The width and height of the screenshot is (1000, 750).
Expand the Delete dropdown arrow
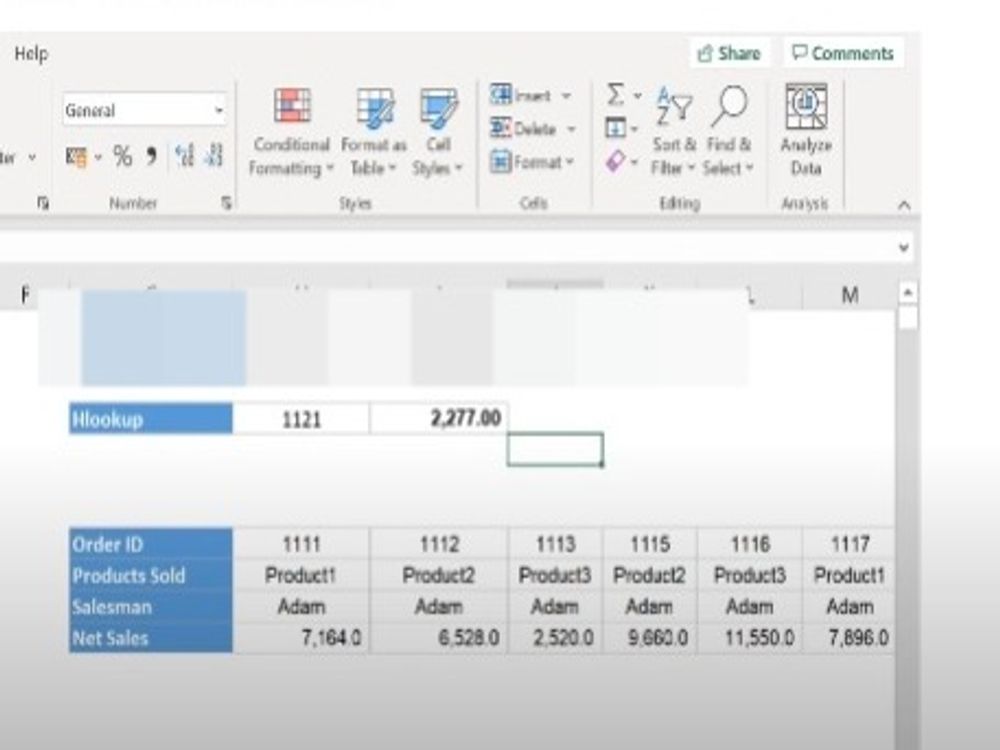coord(571,129)
